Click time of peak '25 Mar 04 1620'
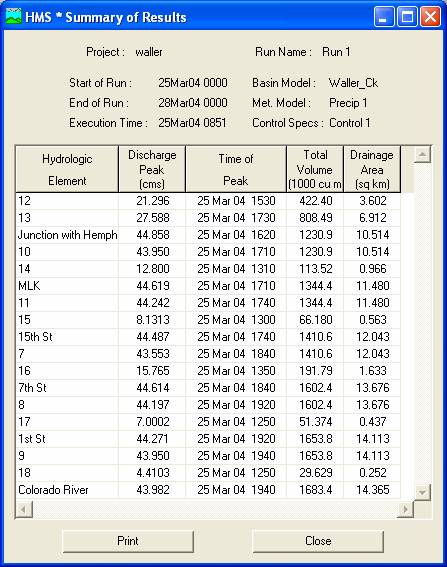The image size is (447, 567). coord(236,235)
